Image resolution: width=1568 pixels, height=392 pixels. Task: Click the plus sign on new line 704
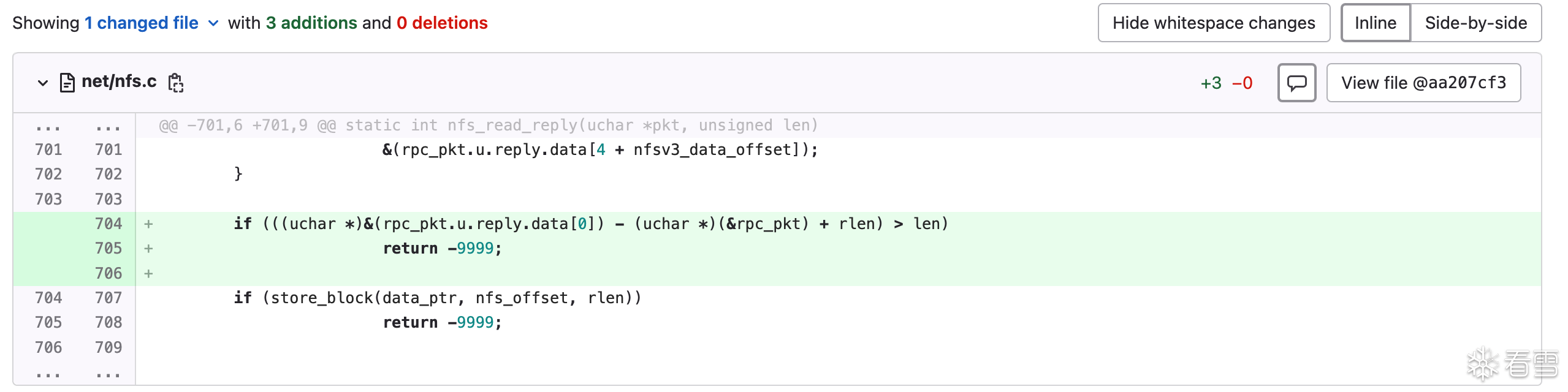coord(148,224)
